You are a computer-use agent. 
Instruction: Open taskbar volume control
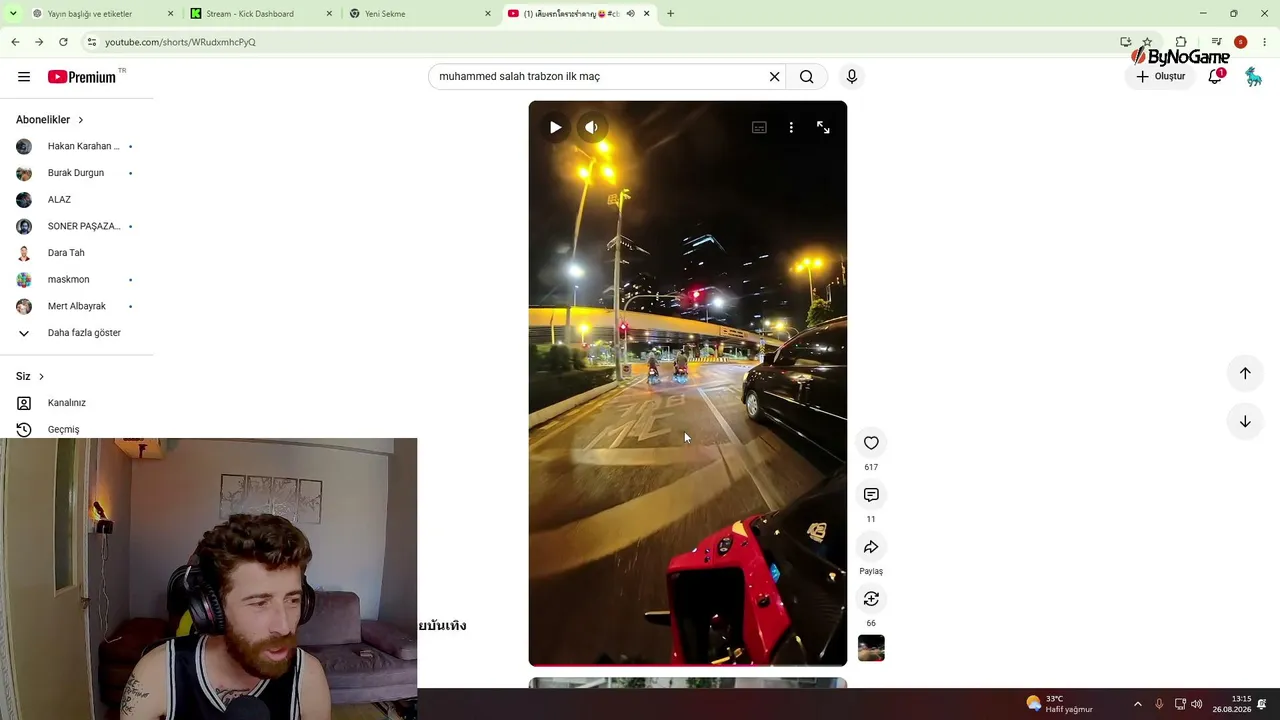pos(1197,704)
